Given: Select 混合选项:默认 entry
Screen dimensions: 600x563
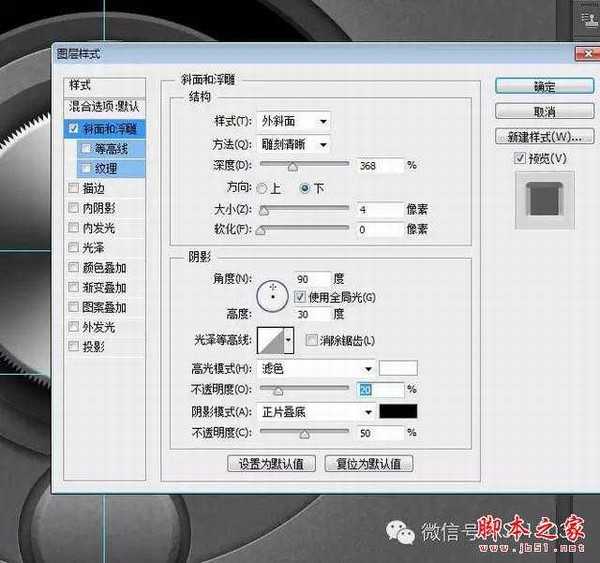Looking at the screenshot, I should 104,106.
